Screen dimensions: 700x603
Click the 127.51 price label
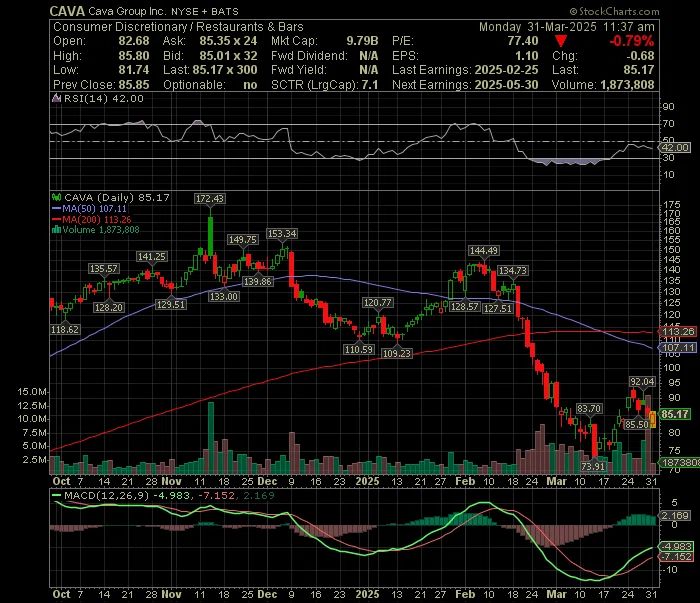coord(498,308)
